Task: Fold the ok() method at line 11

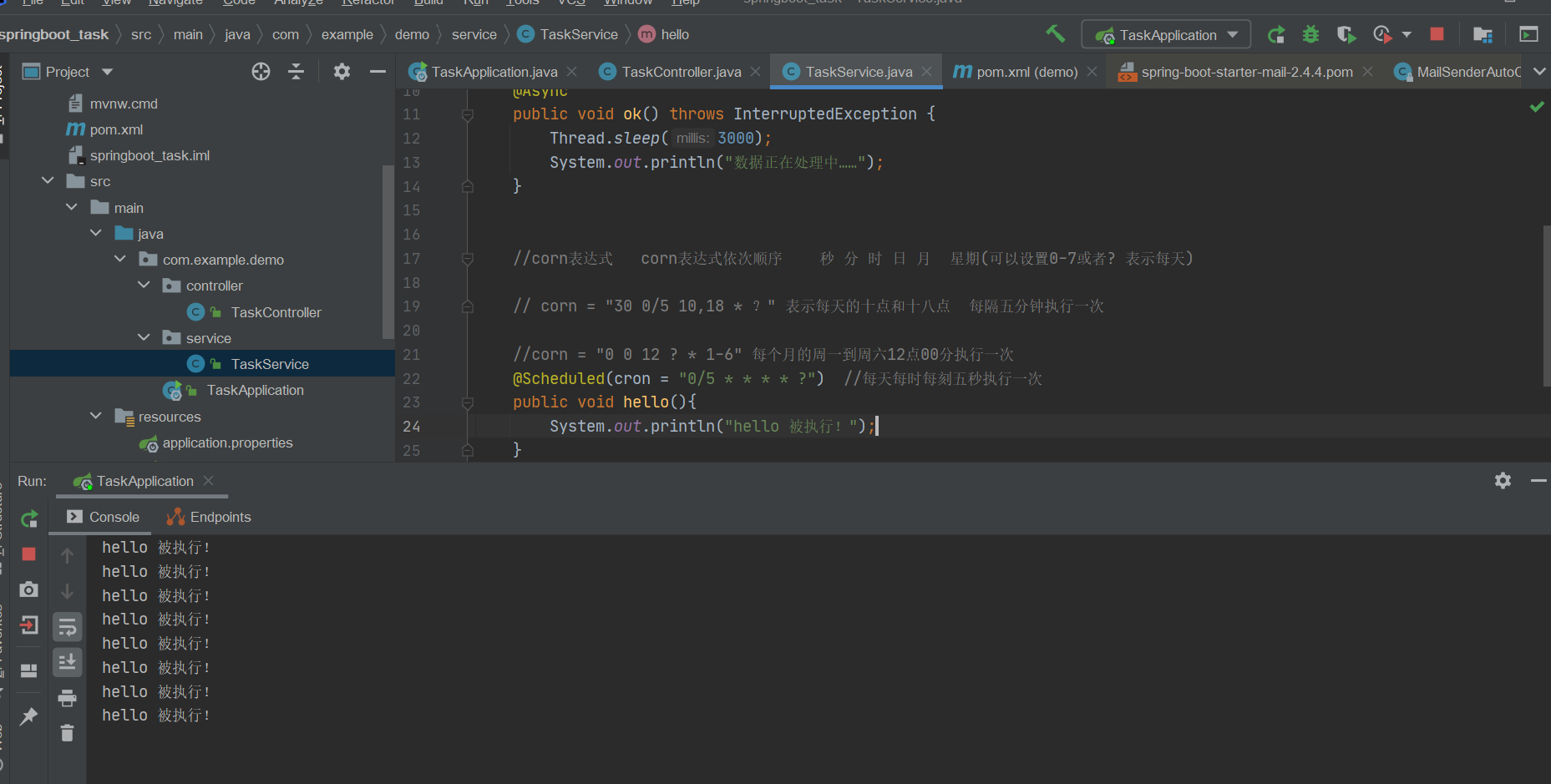Action: click(468, 114)
